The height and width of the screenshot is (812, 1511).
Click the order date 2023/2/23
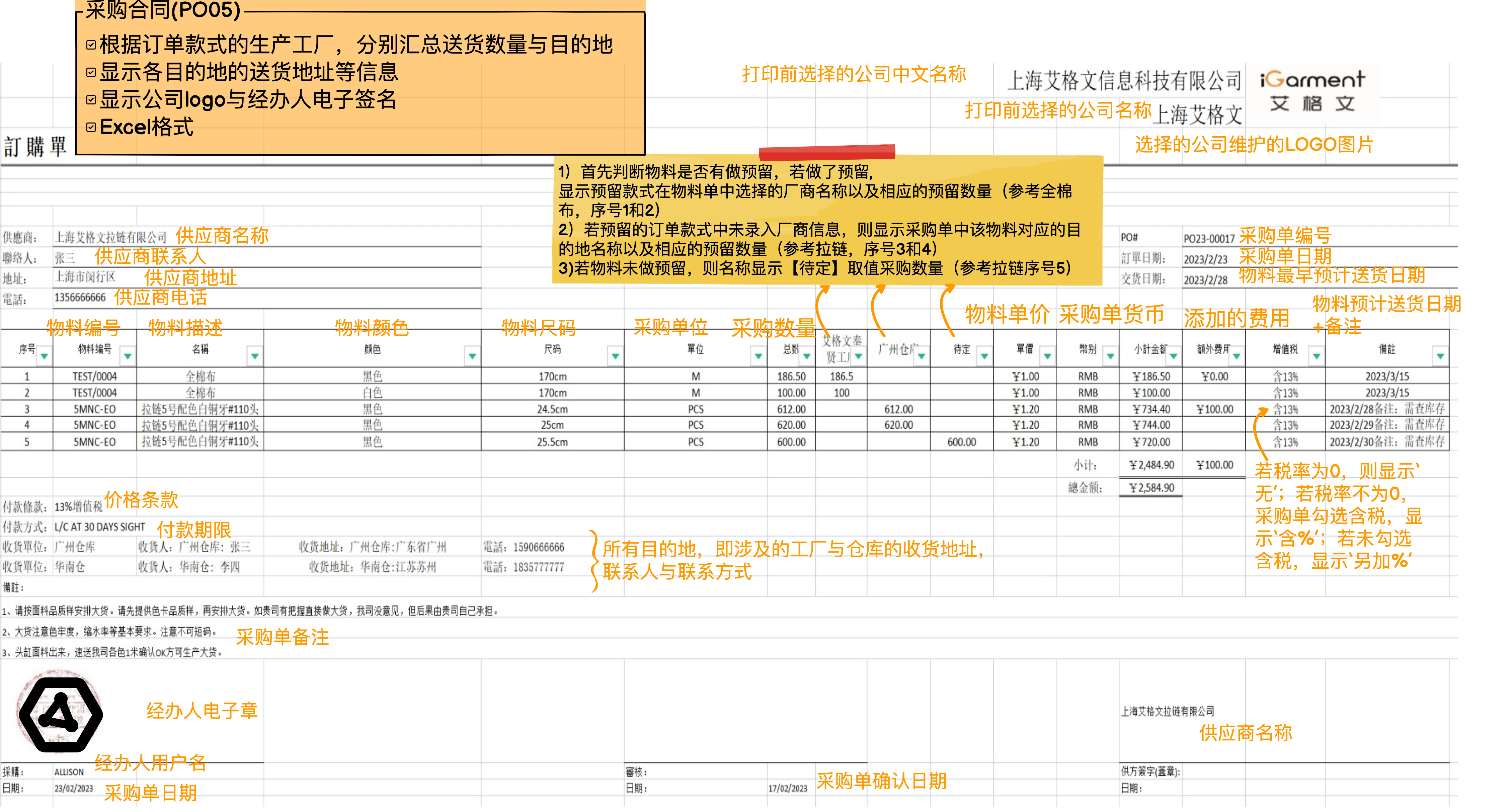coord(1205,259)
